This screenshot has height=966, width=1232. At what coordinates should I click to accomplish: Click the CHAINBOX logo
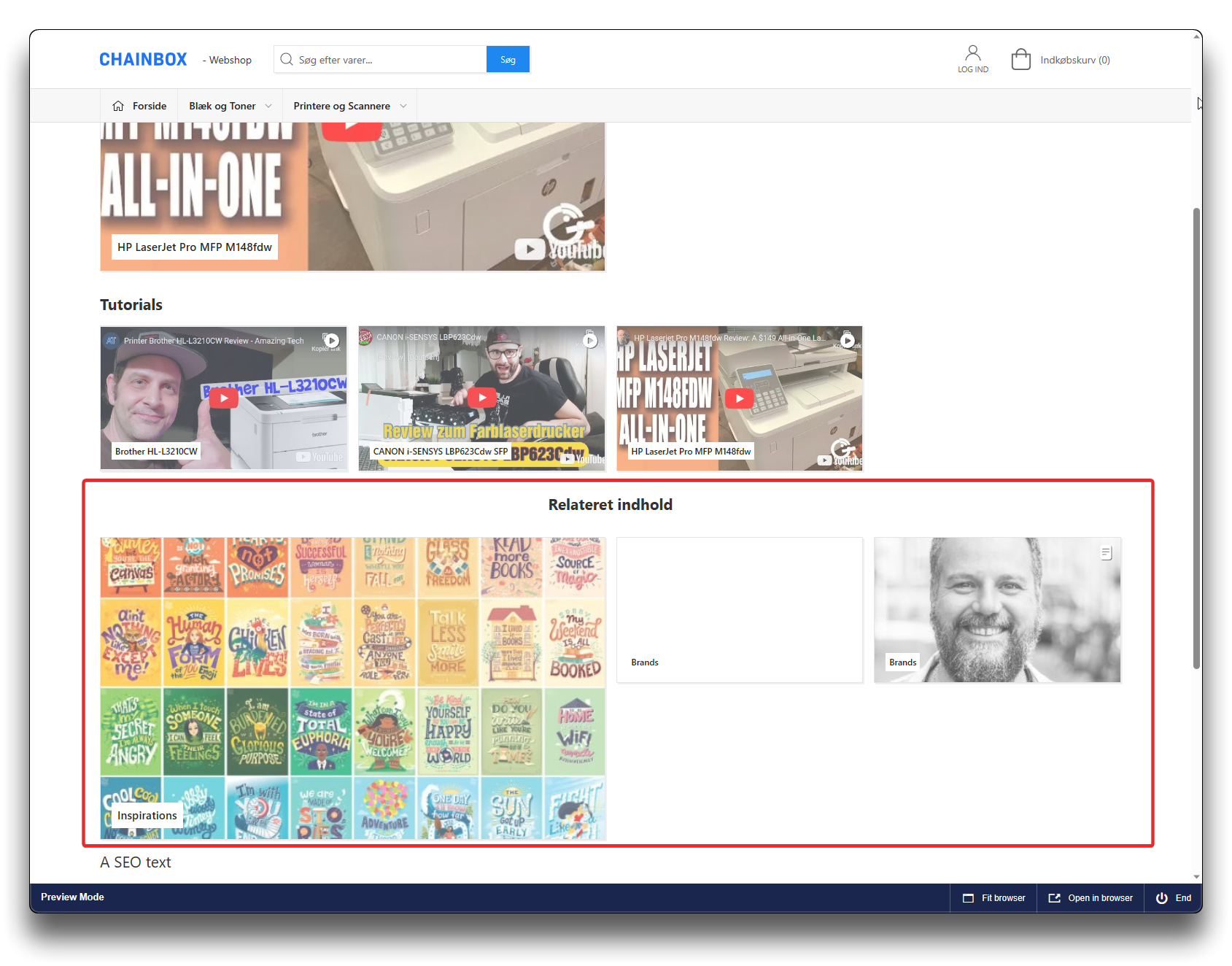pos(143,60)
